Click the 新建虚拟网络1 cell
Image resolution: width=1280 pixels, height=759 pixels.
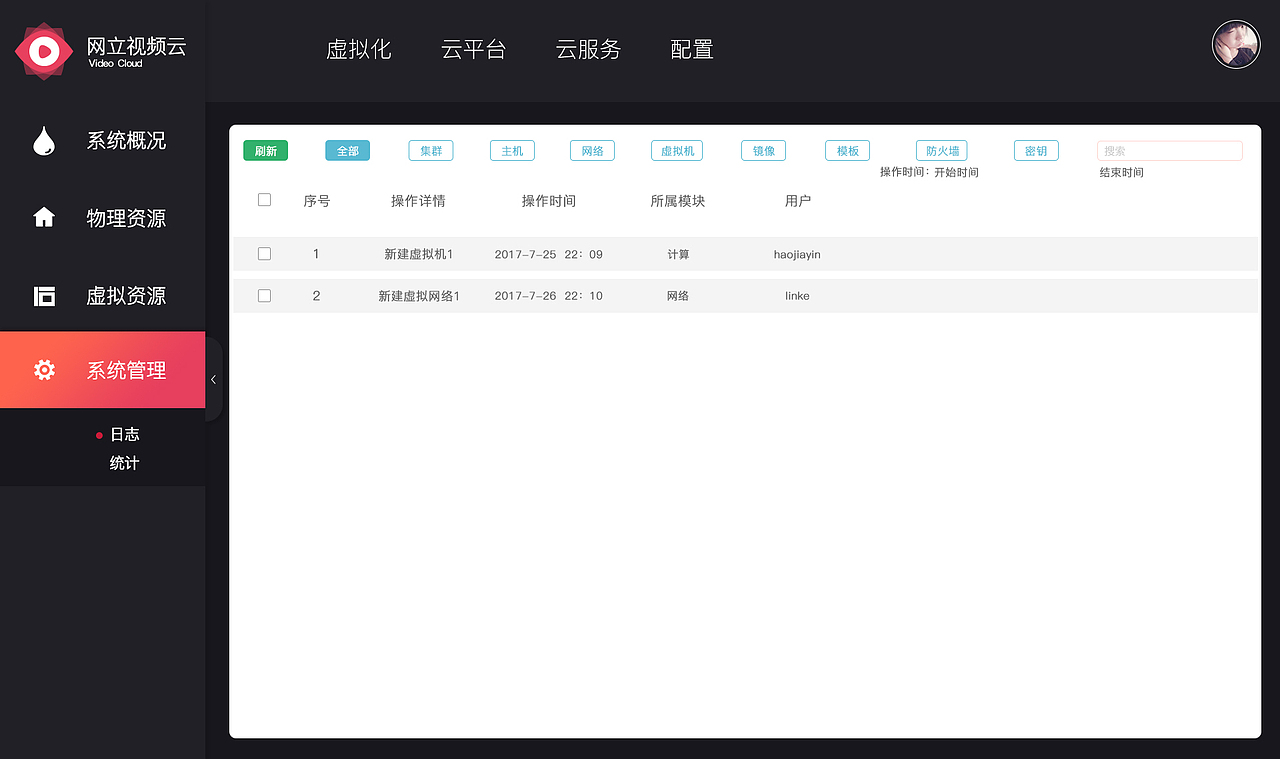[x=419, y=297]
